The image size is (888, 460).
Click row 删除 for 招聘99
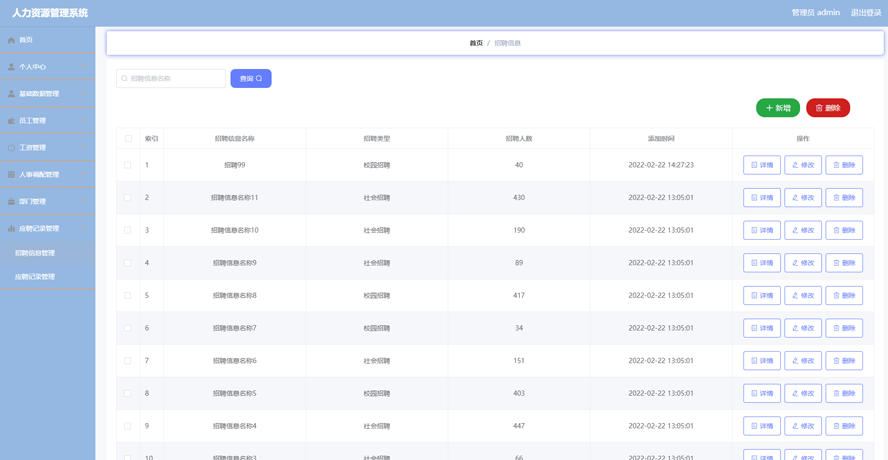pyautogui.click(x=844, y=165)
